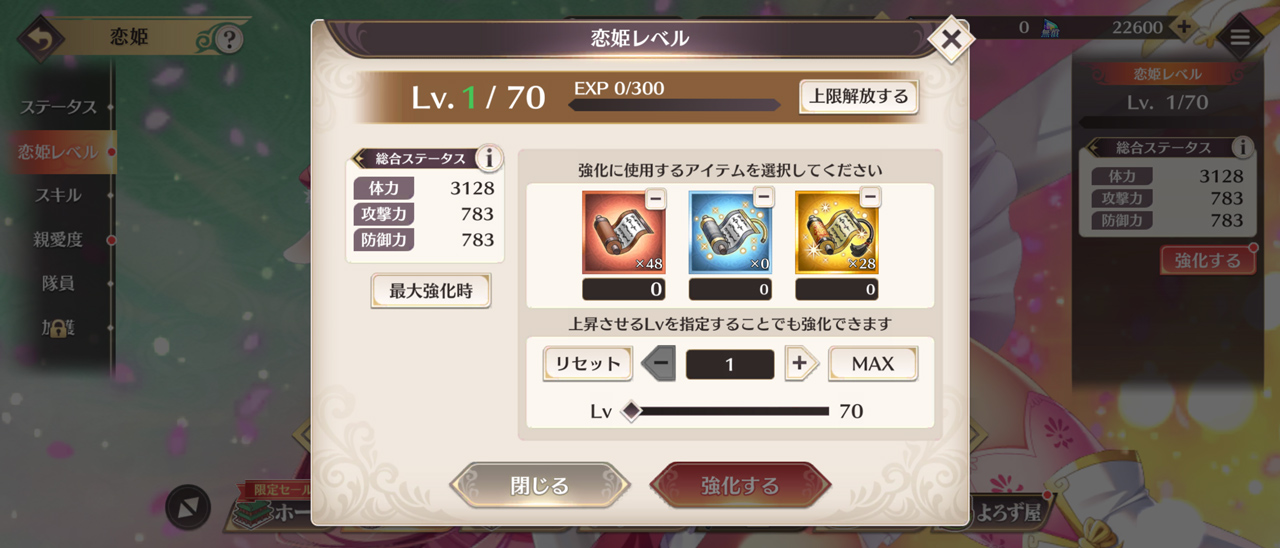Click the level slider handle
This screenshot has height=548, width=1280.
[631, 411]
